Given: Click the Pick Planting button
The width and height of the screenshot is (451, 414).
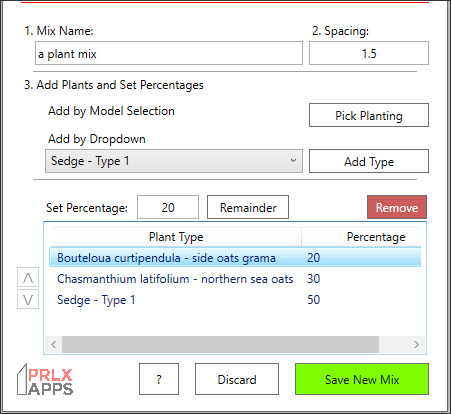Looking at the screenshot, I should (x=369, y=115).
